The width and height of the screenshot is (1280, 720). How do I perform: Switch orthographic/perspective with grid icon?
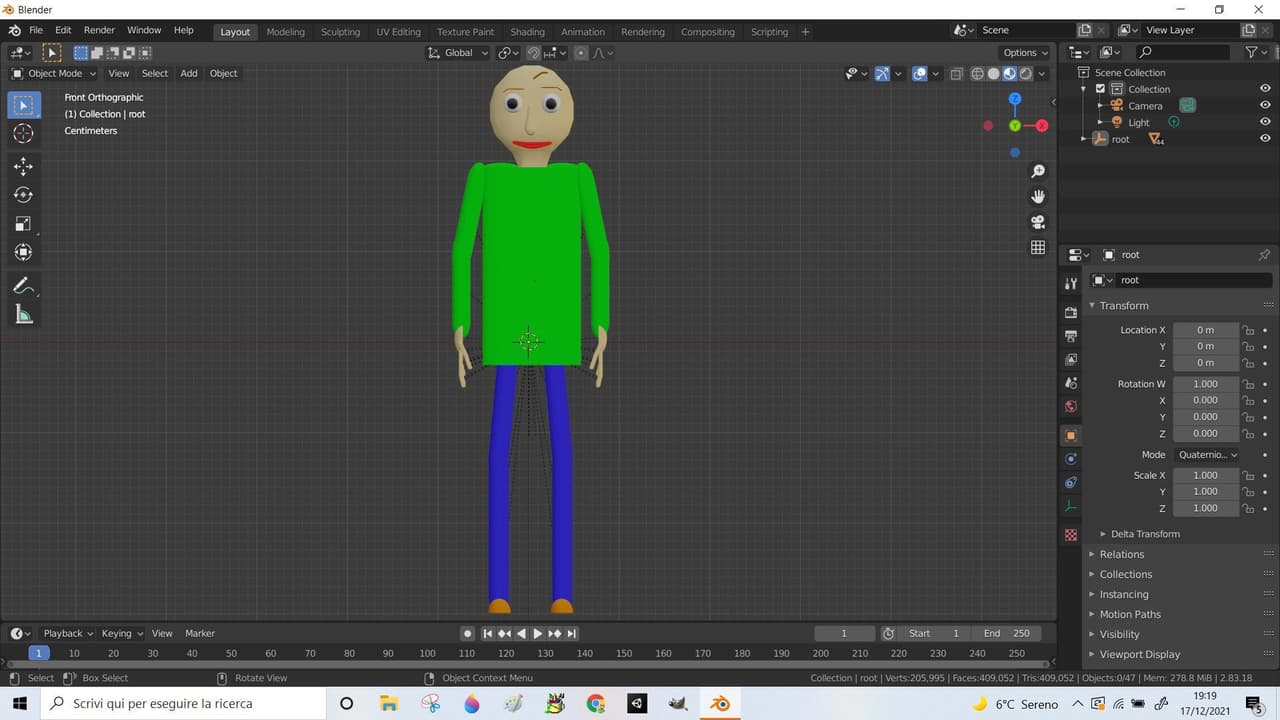click(x=1038, y=247)
